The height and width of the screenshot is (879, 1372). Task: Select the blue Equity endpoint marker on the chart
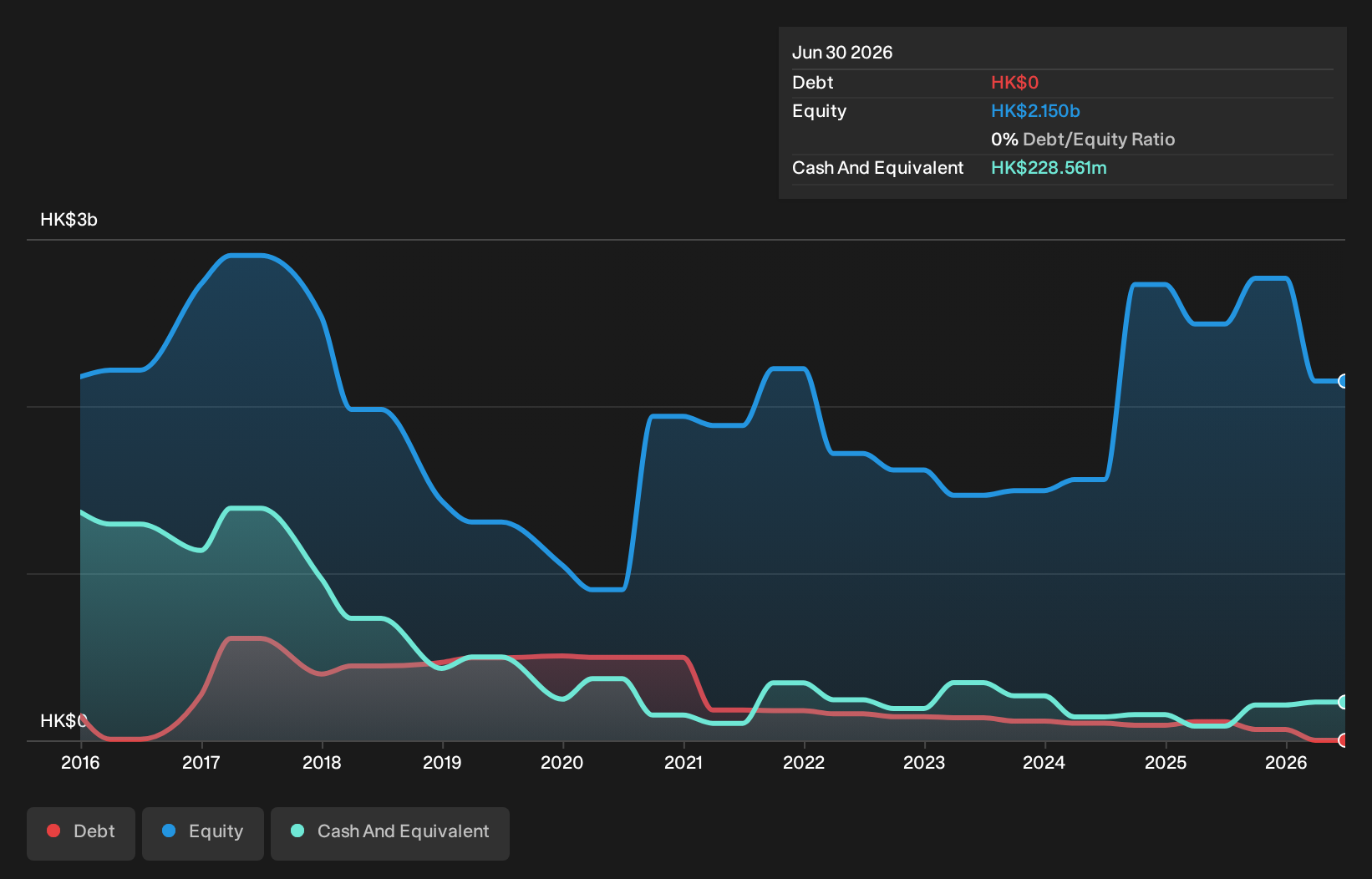tap(1344, 381)
